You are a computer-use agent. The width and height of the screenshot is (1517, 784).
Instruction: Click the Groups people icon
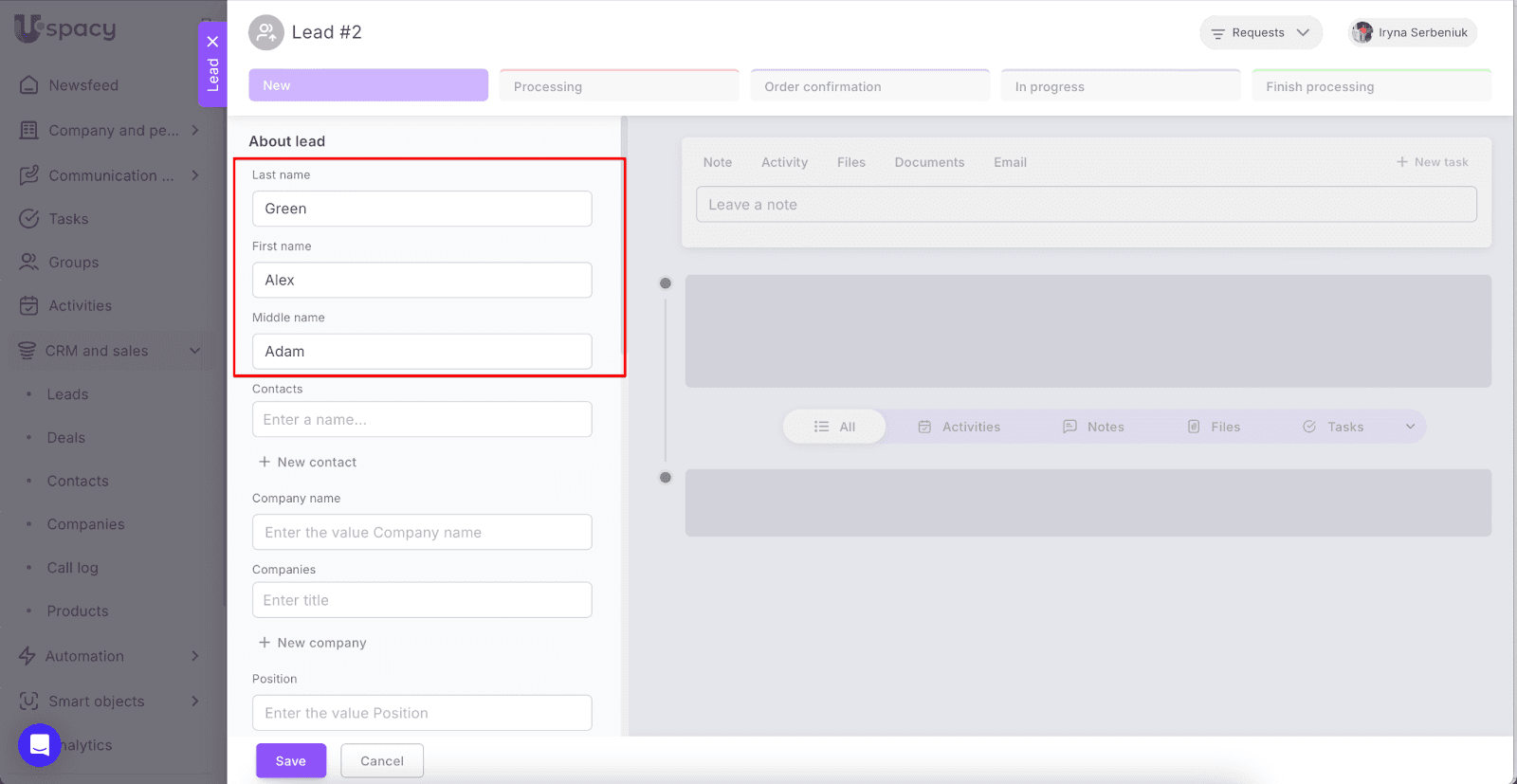pos(29,263)
